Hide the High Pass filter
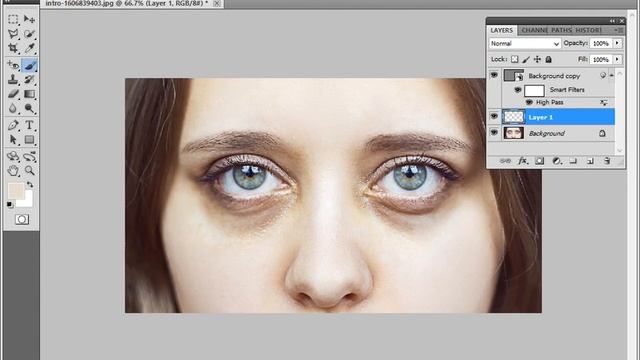 [529, 102]
